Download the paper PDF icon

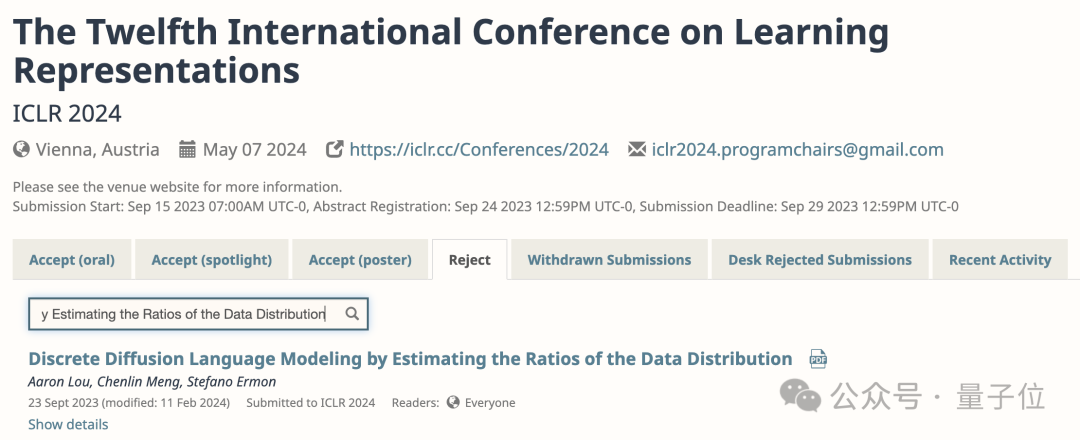[818, 360]
